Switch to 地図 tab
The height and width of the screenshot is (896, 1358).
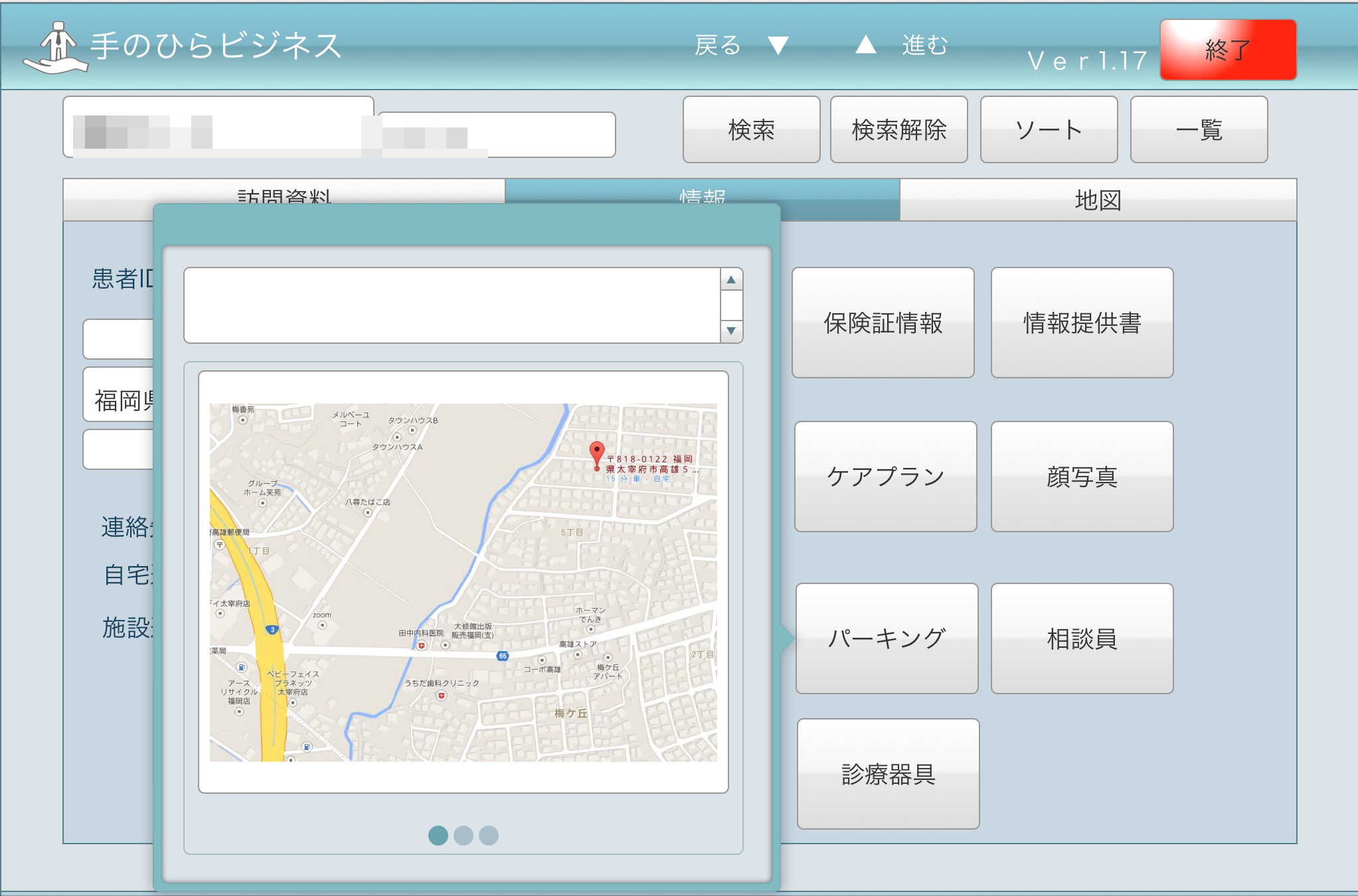tap(1098, 200)
